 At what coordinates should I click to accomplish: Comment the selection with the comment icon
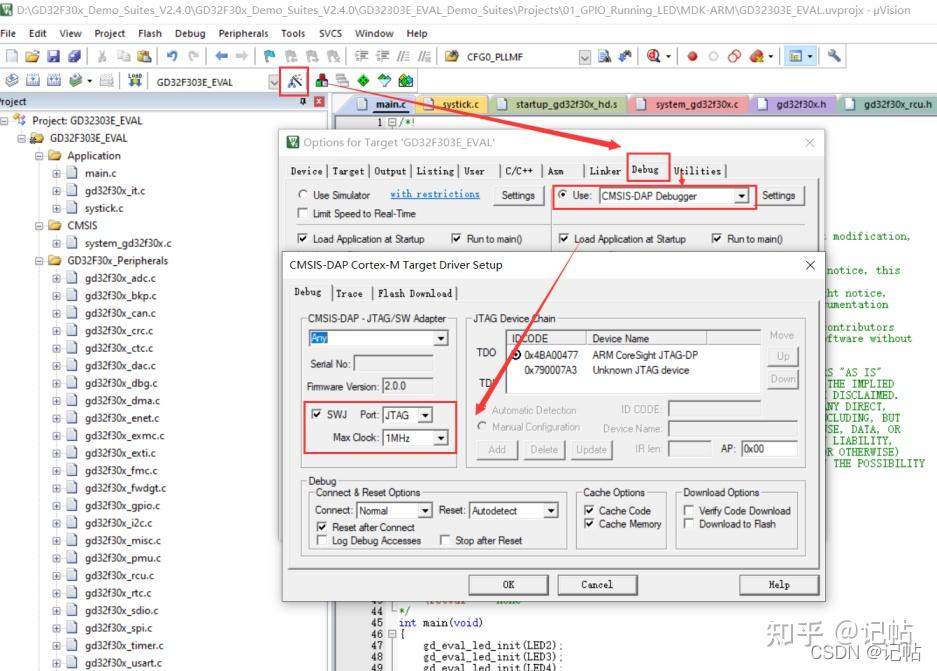tap(404, 56)
